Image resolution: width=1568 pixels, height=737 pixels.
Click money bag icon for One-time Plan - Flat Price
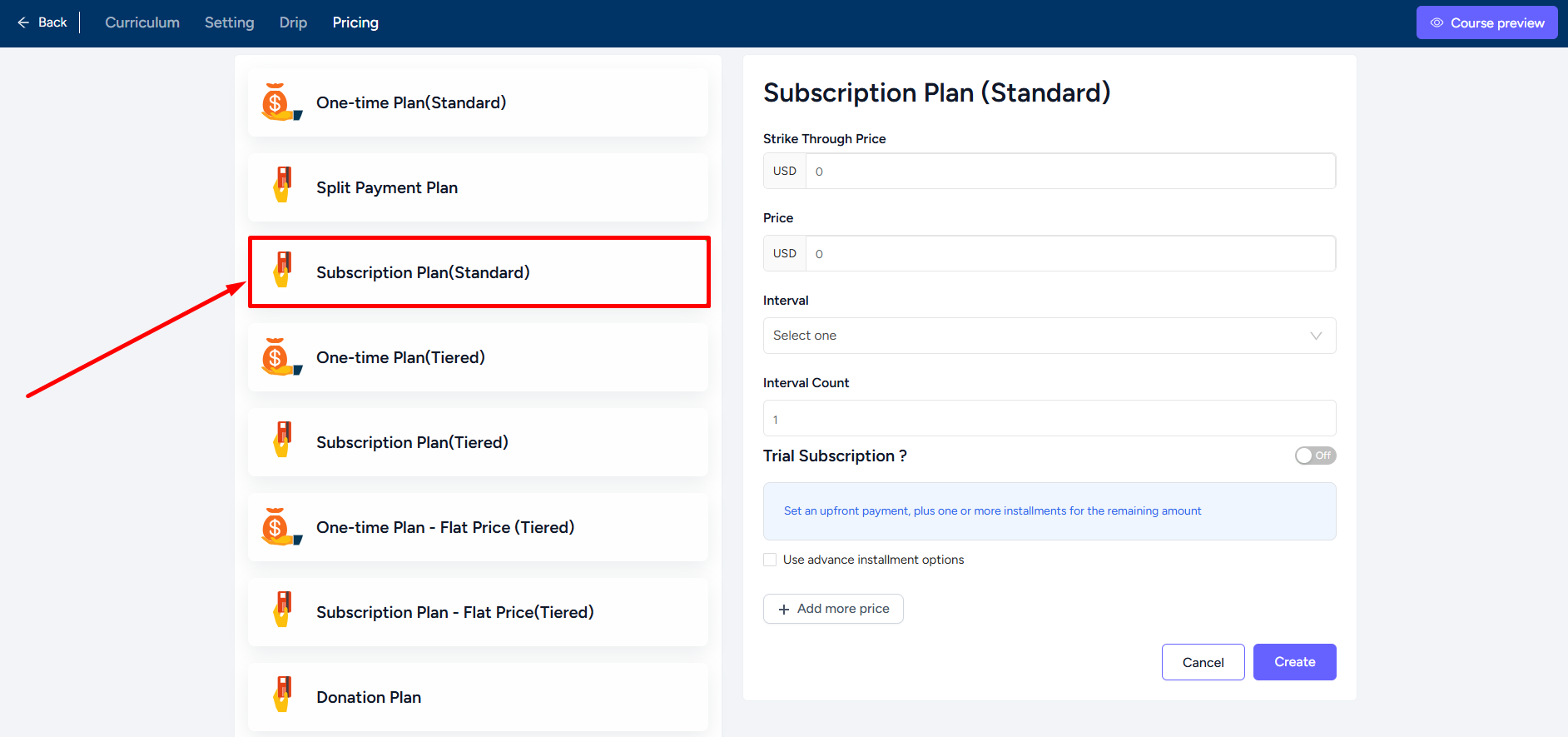tap(281, 526)
